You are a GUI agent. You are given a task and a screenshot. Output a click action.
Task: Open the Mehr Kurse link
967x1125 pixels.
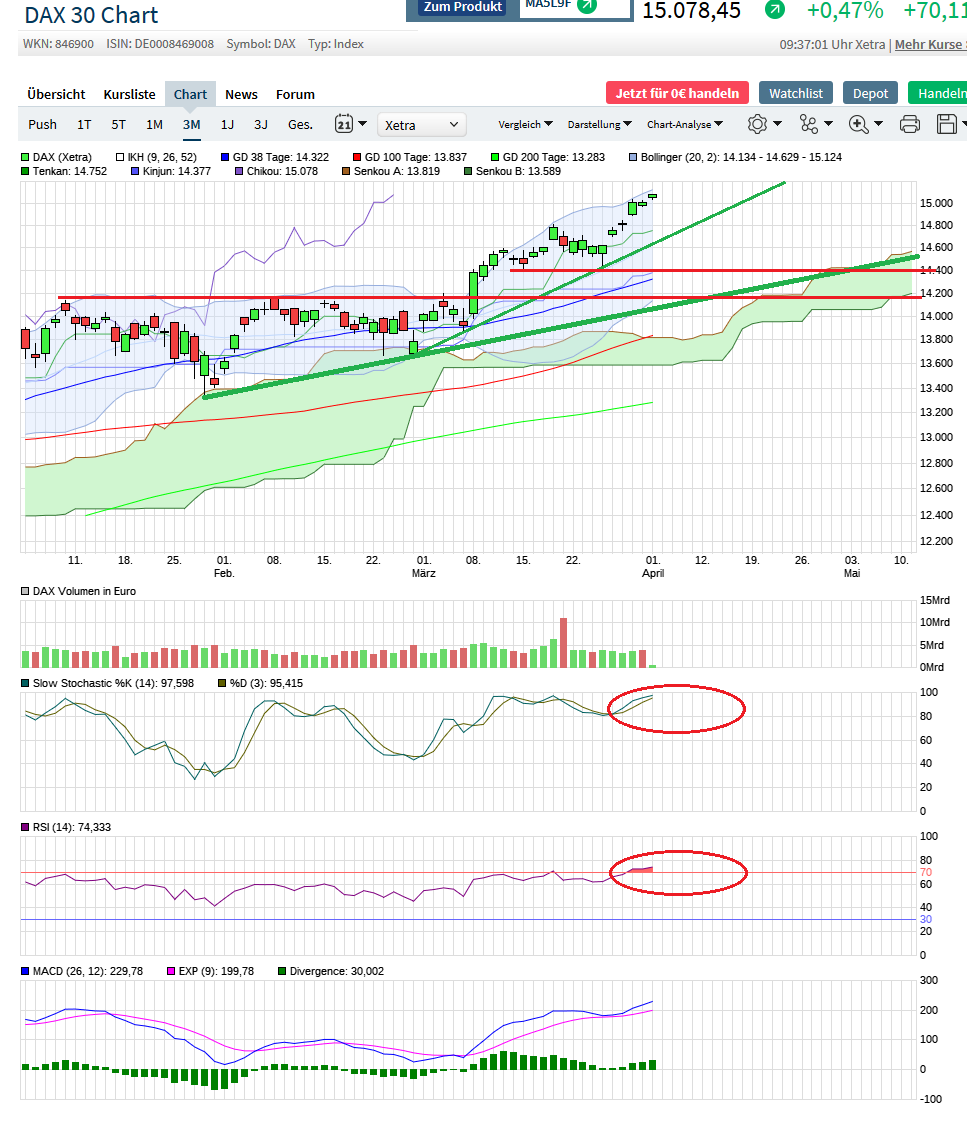pyautogui.click(x=930, y=44)
